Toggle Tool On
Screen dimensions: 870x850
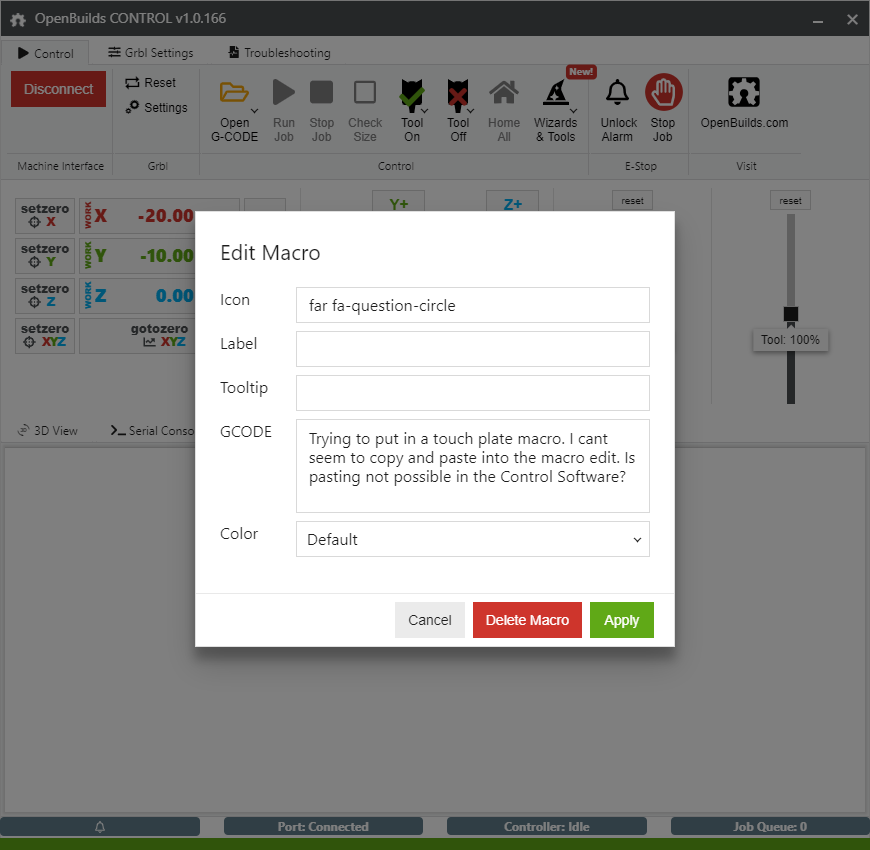coord(412,95)
